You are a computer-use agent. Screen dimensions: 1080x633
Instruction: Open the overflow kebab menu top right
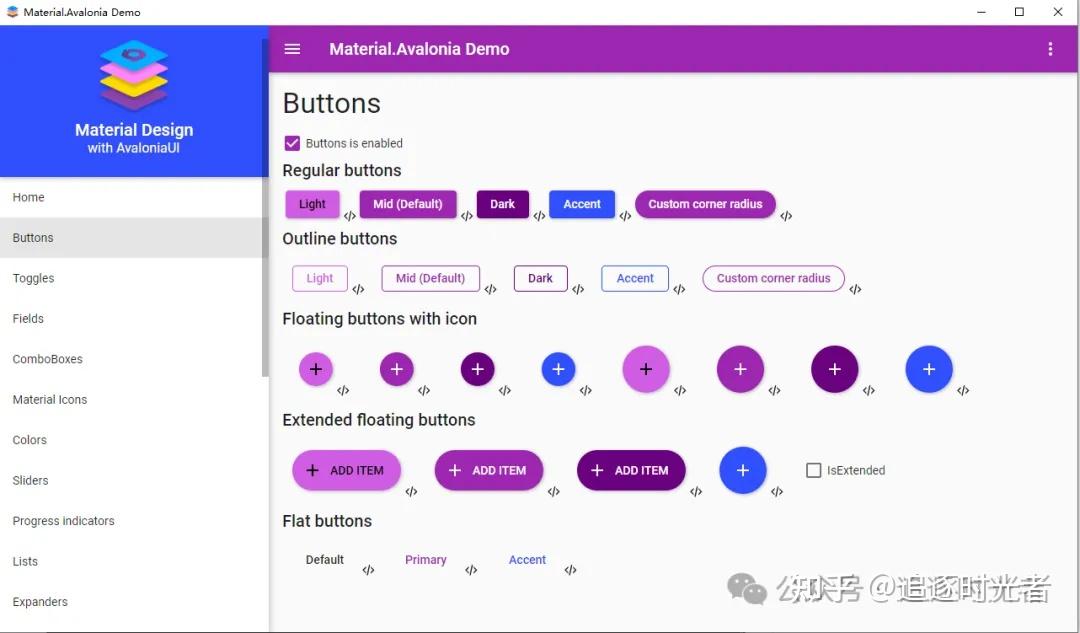pyautogui.click(x=1050, y=48)
